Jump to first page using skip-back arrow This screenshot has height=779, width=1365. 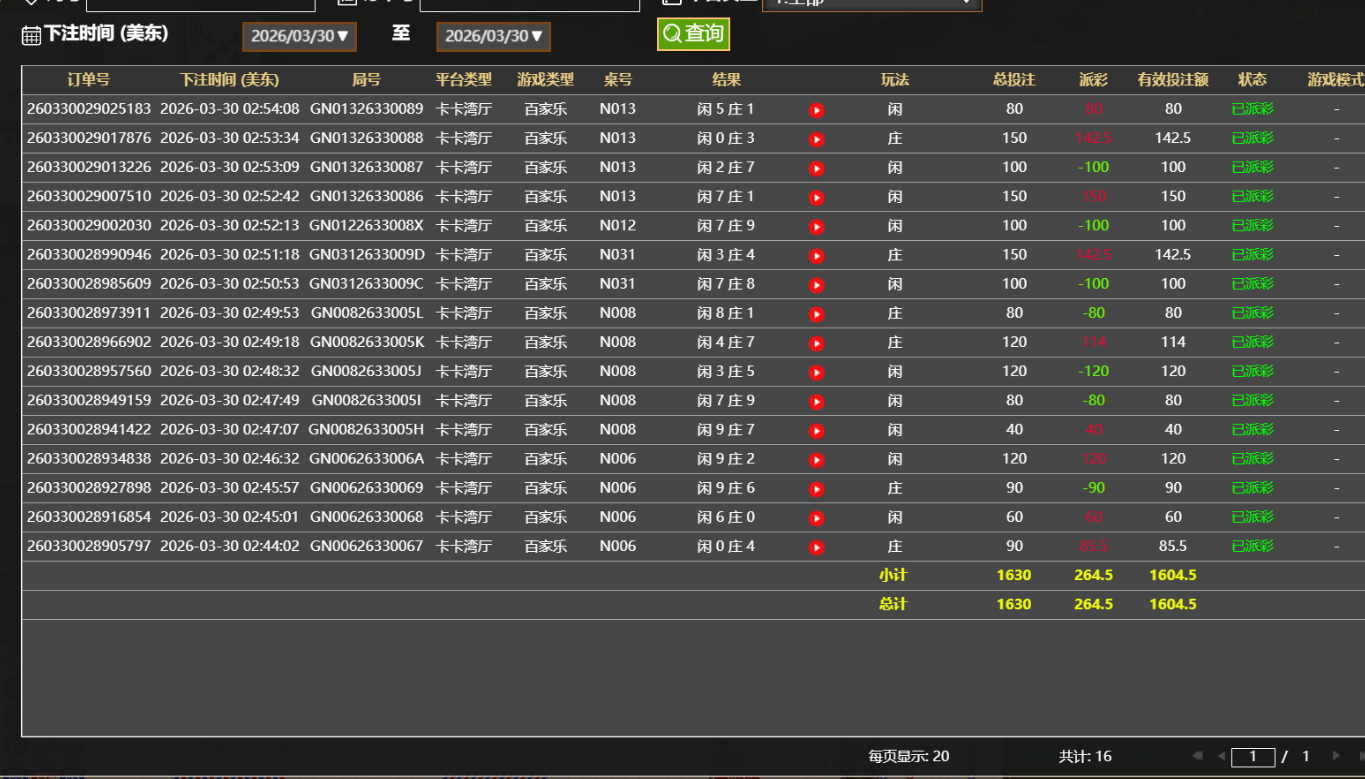coord(1197,756)
